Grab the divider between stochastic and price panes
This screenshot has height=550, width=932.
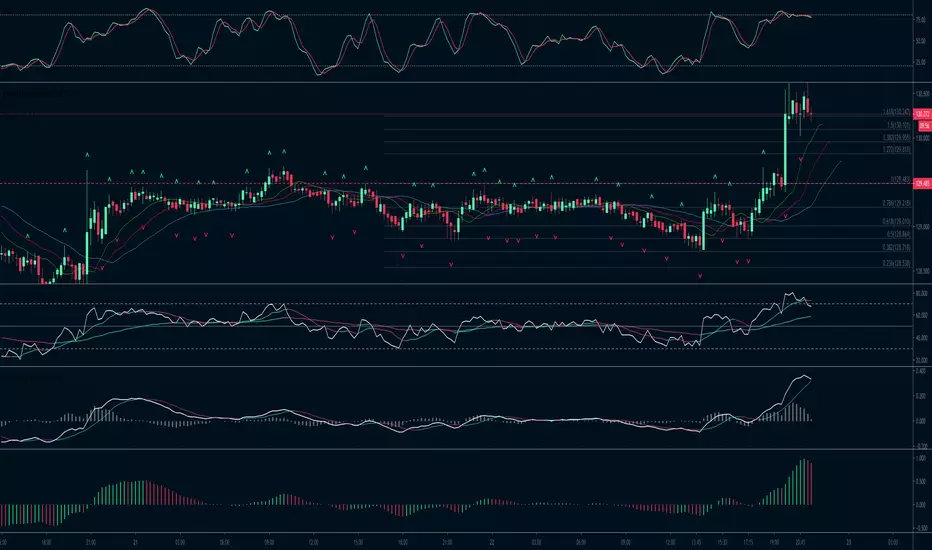[456, 82]
